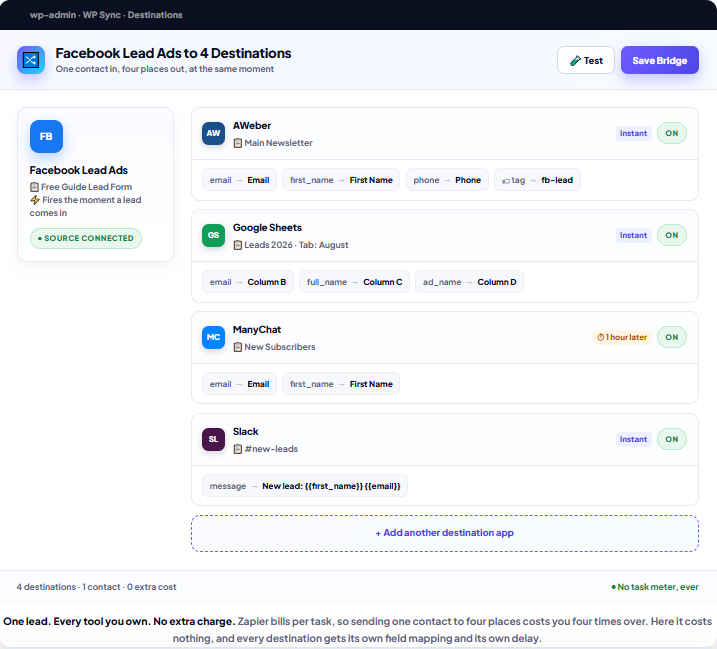Open the Google Sheets Instant timing badge

pyautogui.click(x=633, y=235)
